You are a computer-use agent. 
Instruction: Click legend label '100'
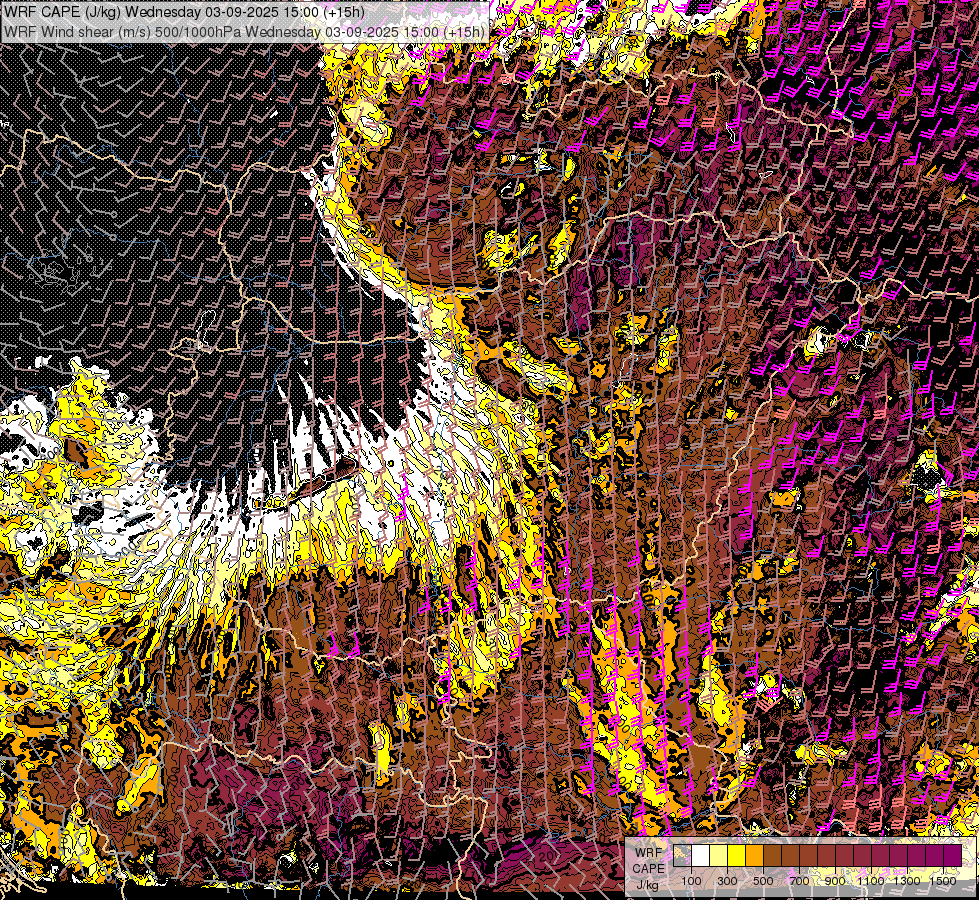pos(691,881)
